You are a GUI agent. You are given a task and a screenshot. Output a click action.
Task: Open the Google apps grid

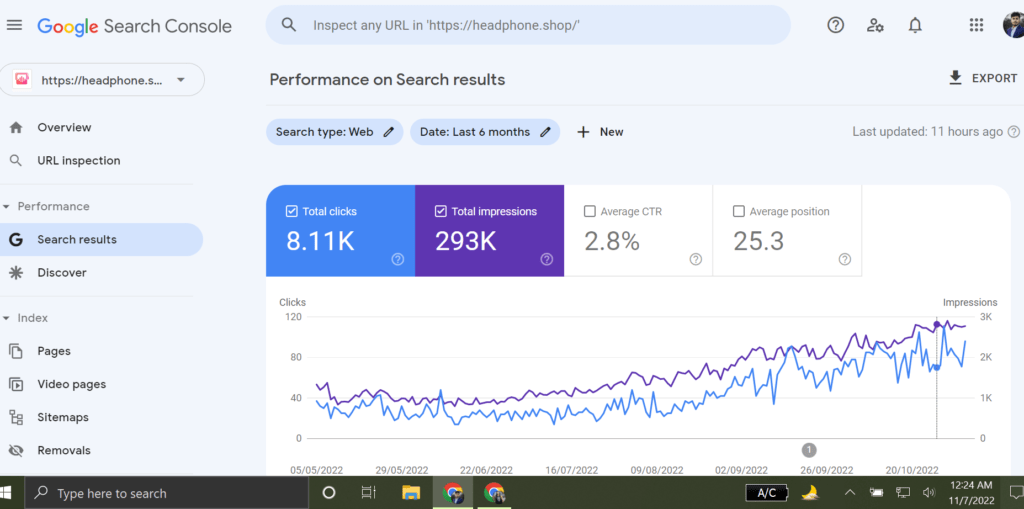pos(976,25)
